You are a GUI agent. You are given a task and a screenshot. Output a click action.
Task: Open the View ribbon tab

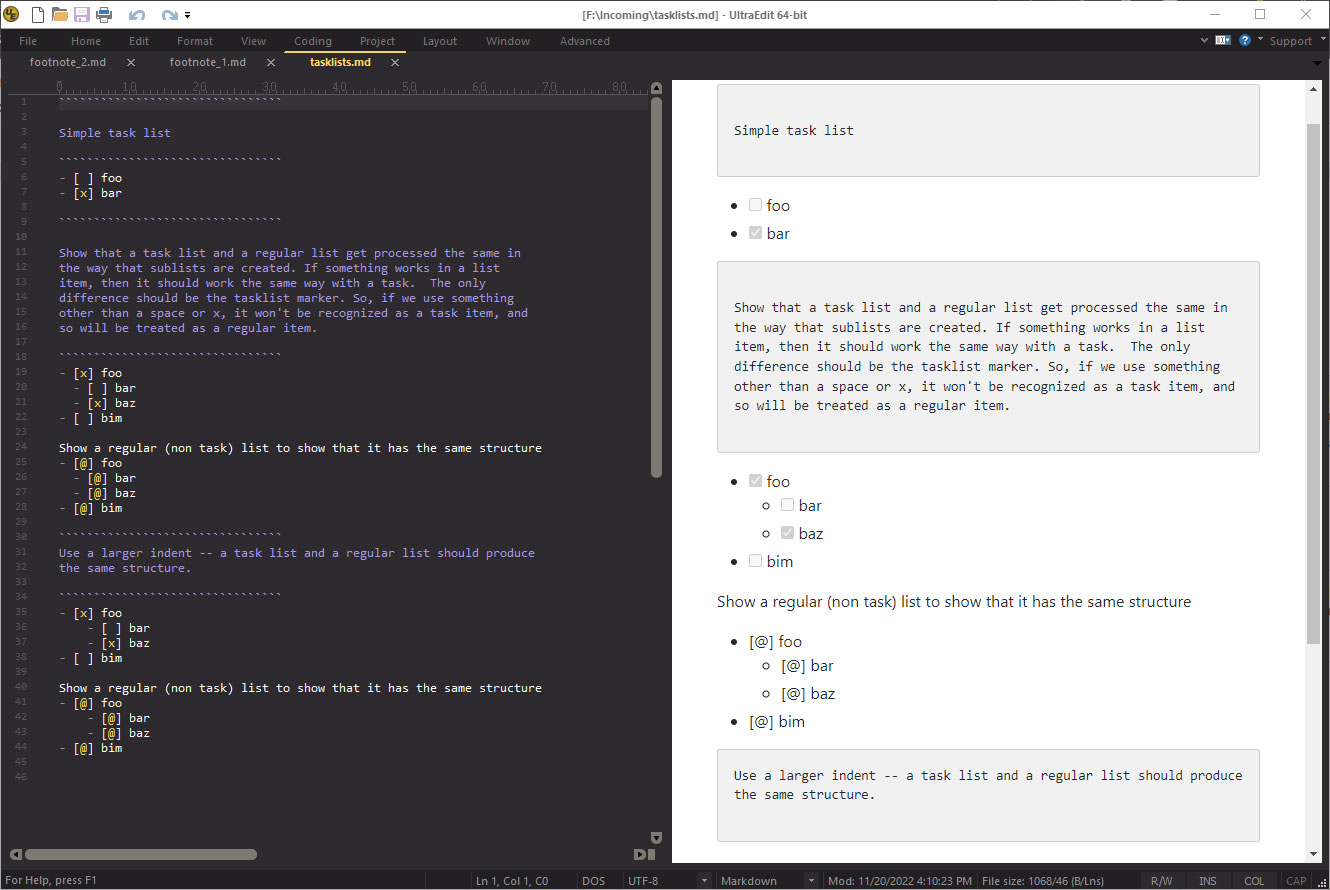pyautogui.click(x=254, y=41)
